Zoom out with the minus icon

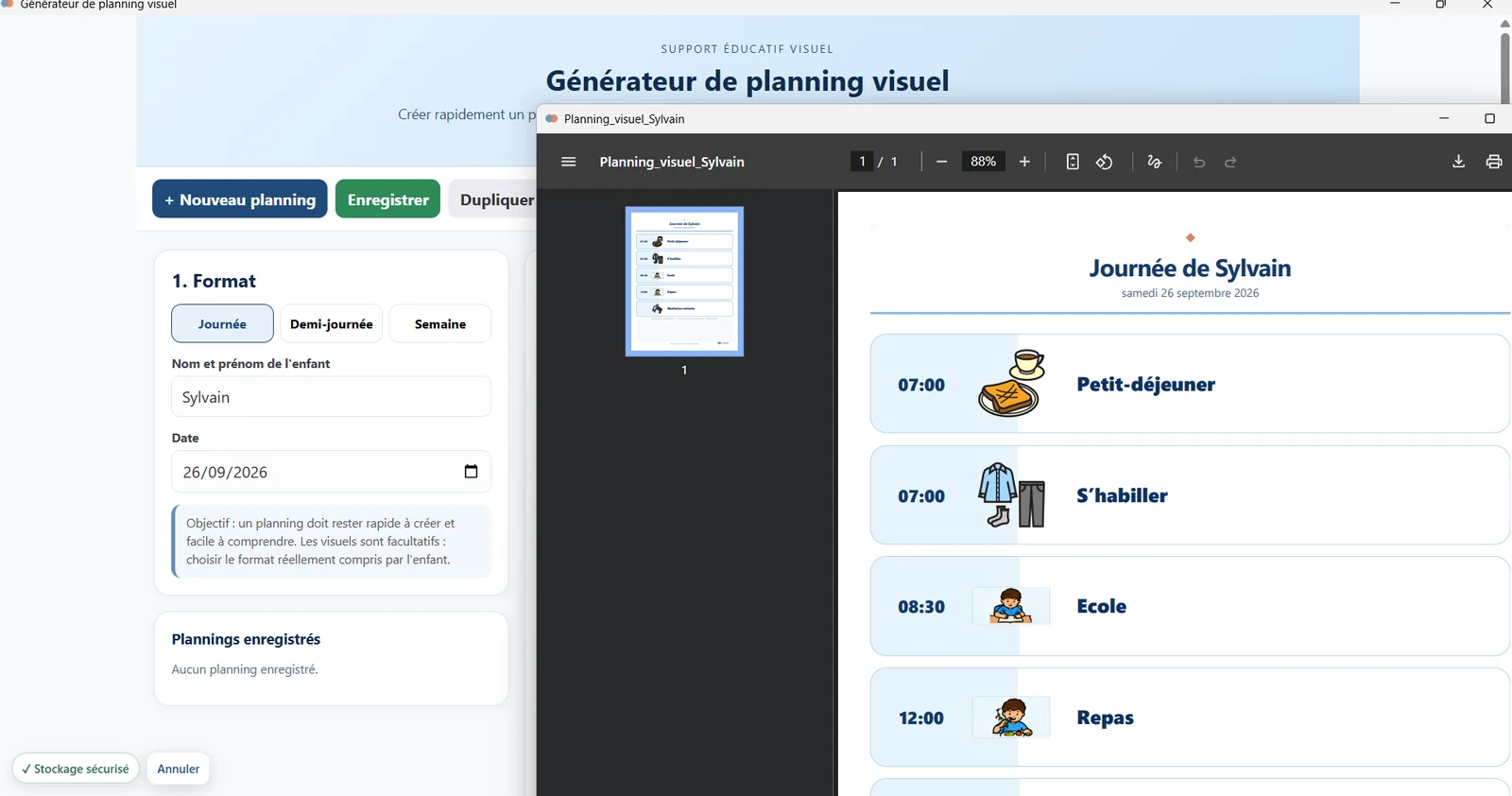[x=941, y=162]
